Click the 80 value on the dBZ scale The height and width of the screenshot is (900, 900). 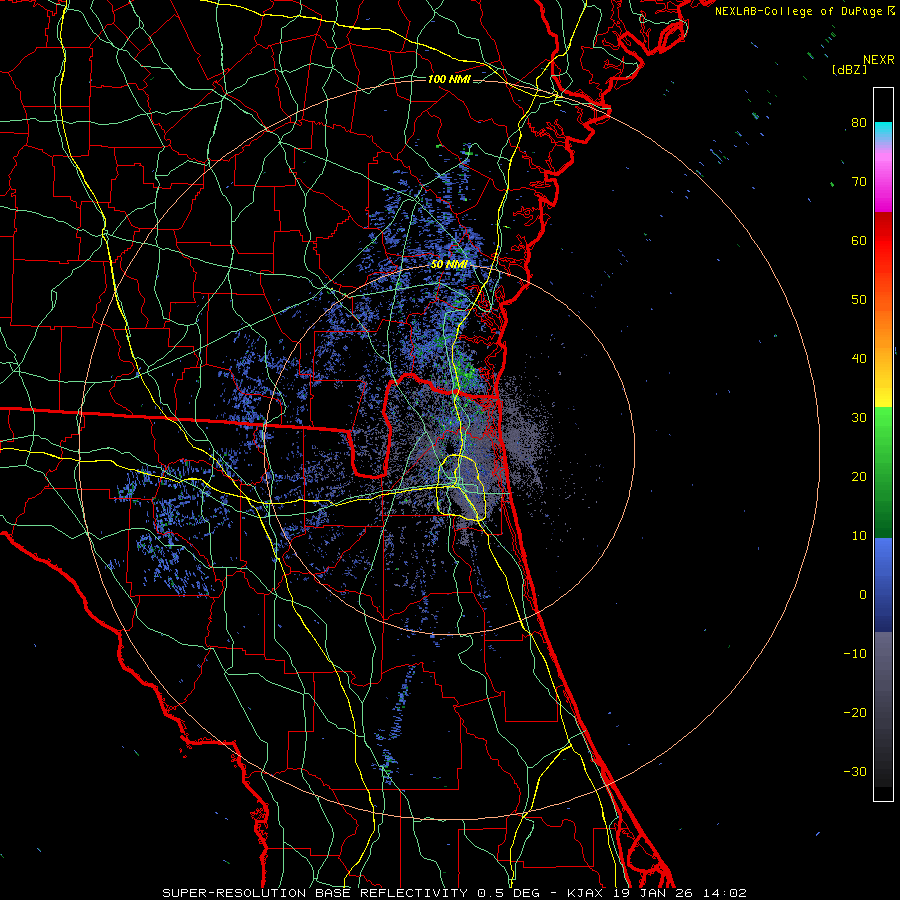859,123
